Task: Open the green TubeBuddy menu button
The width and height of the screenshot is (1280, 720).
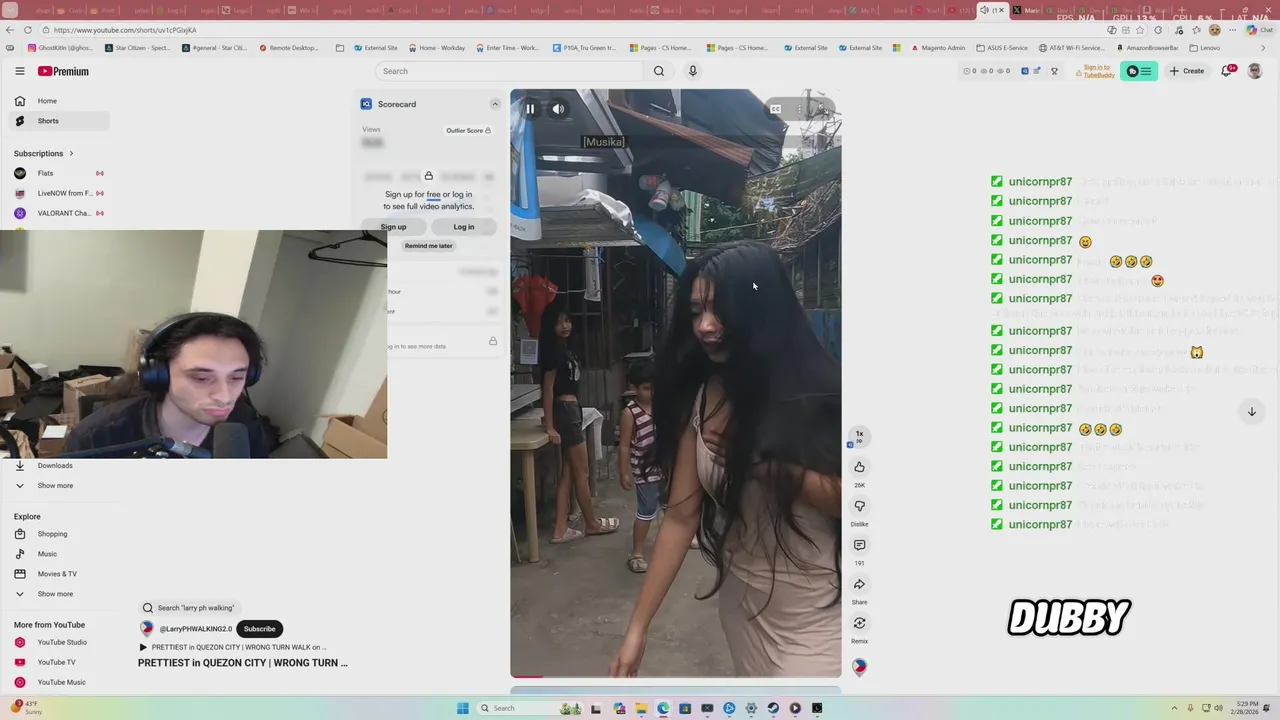Action: pos(1139,71)
